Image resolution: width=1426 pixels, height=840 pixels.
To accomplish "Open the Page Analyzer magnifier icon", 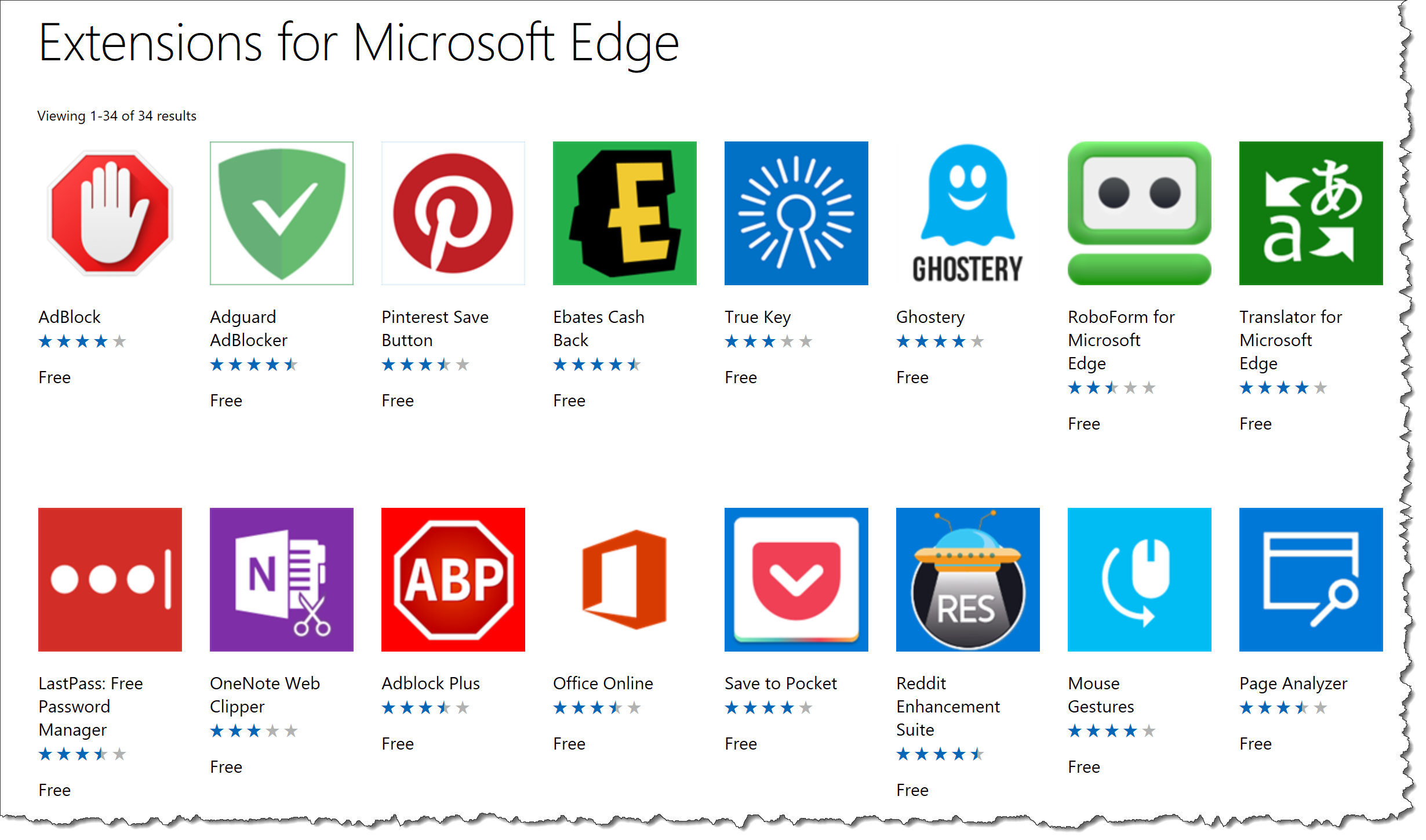I will pyautogui.click(x=1311, y=579).
